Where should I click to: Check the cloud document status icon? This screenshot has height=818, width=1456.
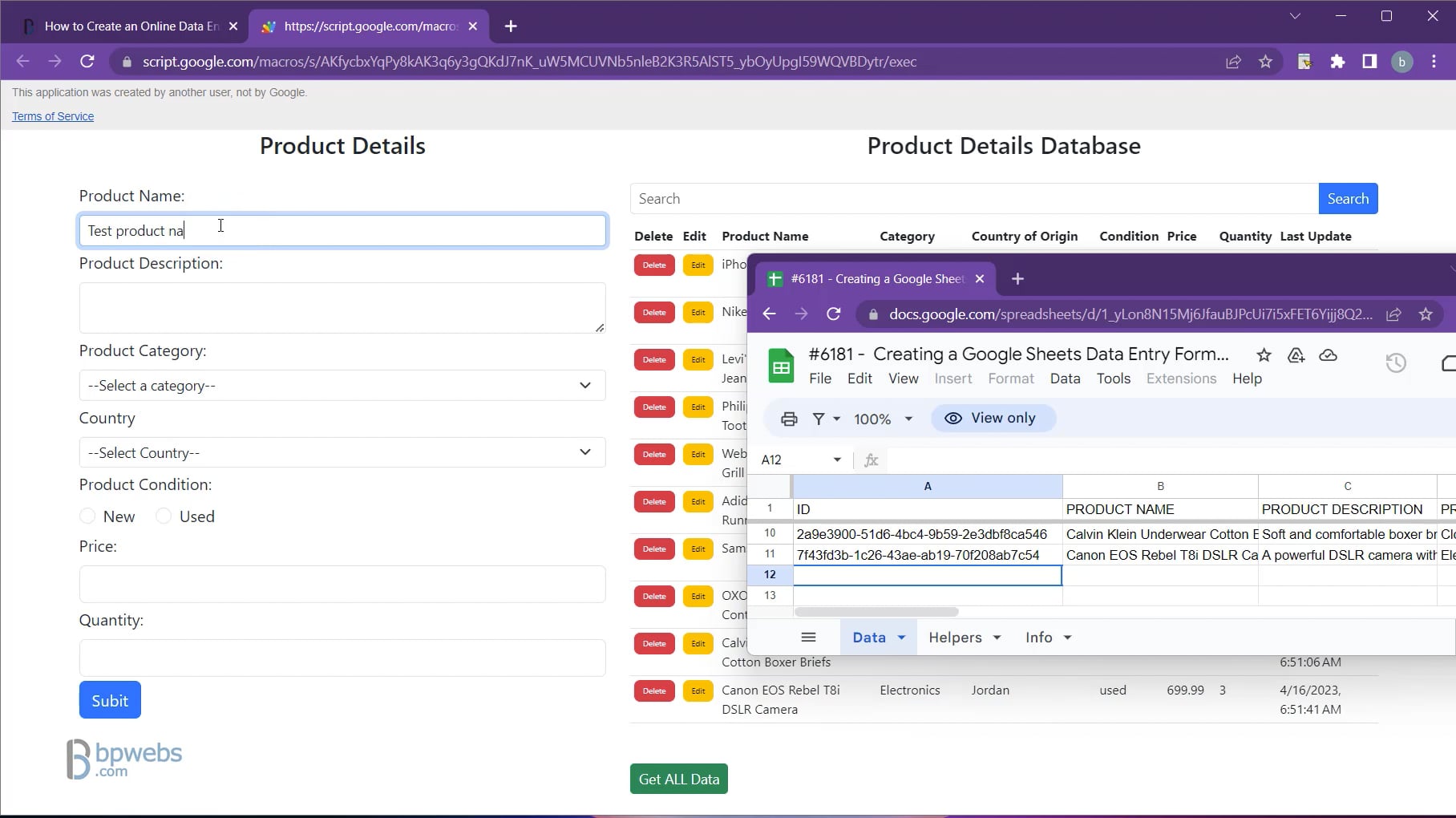click(1328, 354)
